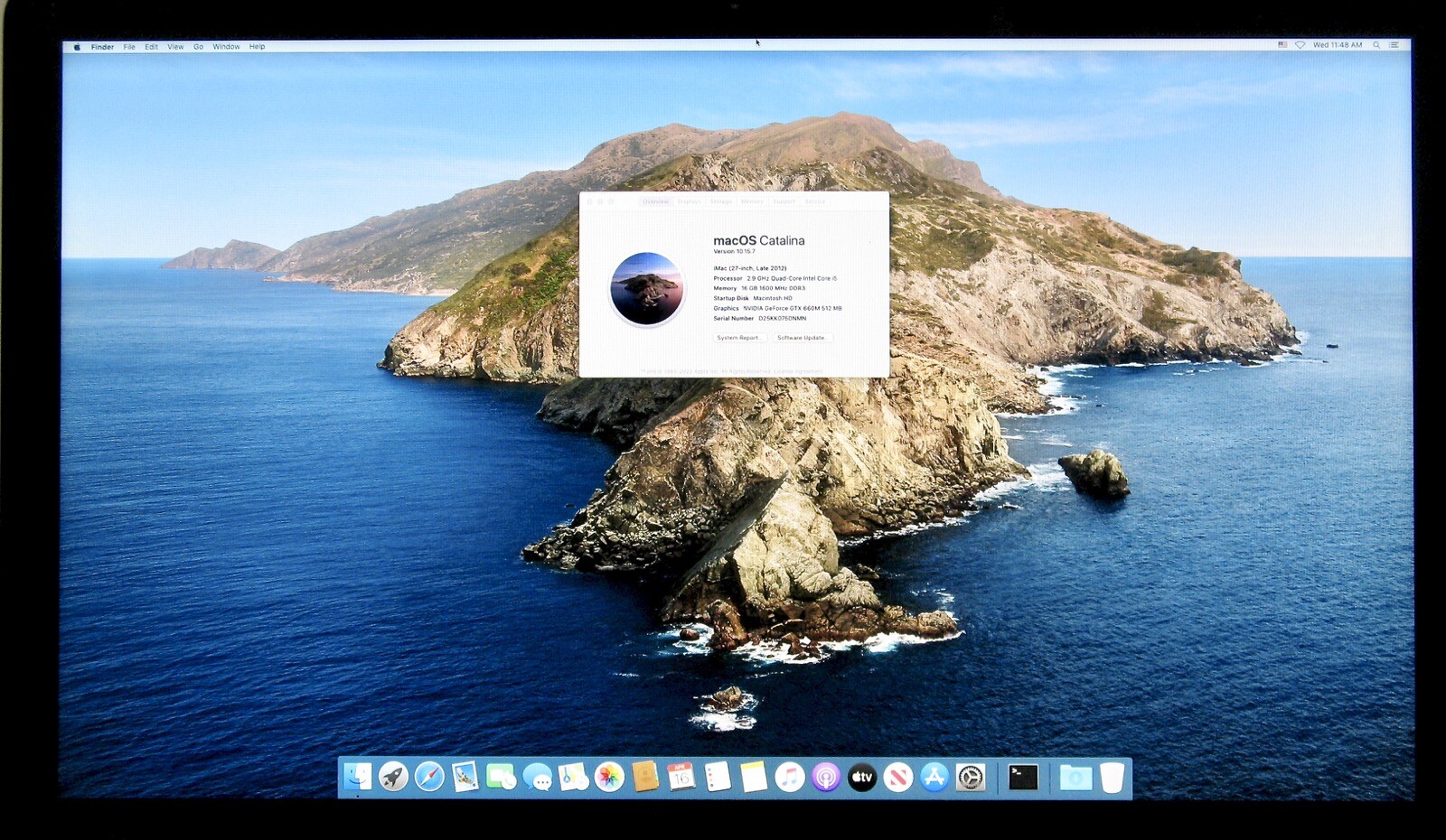Viewport: 1446px width, 840px height.
Task: Click the Version 10.15.7 text
Action: pos(734,252)
